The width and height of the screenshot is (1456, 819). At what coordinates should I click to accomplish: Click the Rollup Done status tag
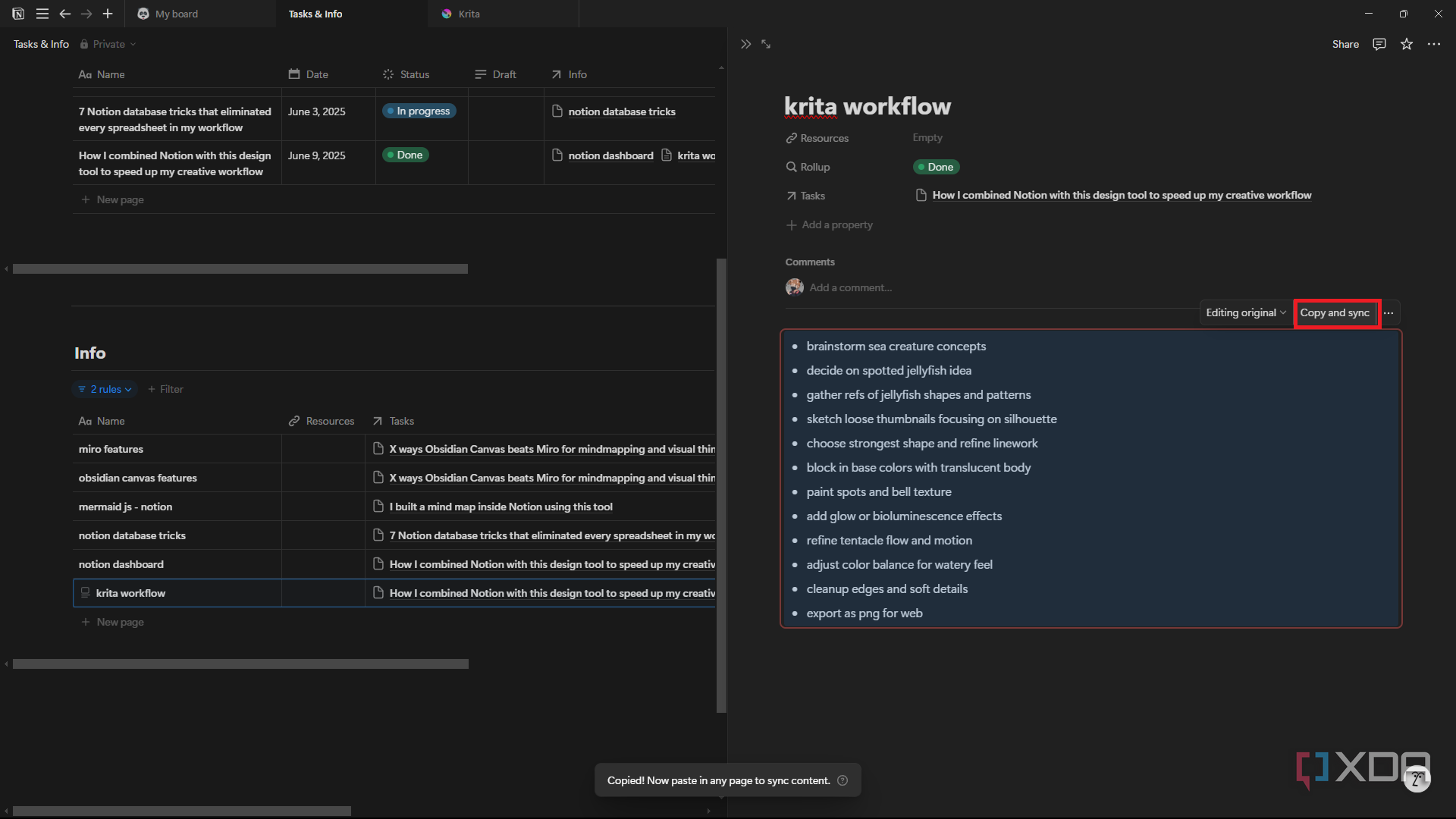click(936, 167)
